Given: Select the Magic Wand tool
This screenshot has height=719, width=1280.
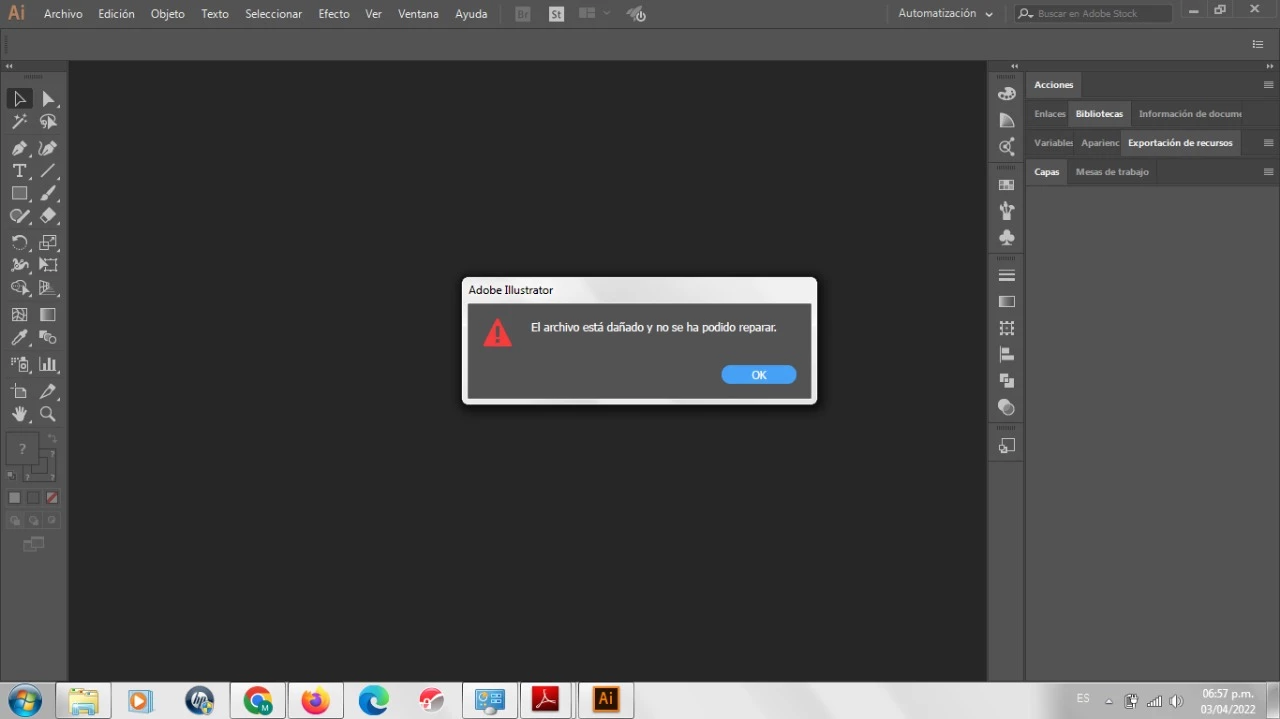Looking at the screenshot, I should [19, 121].
